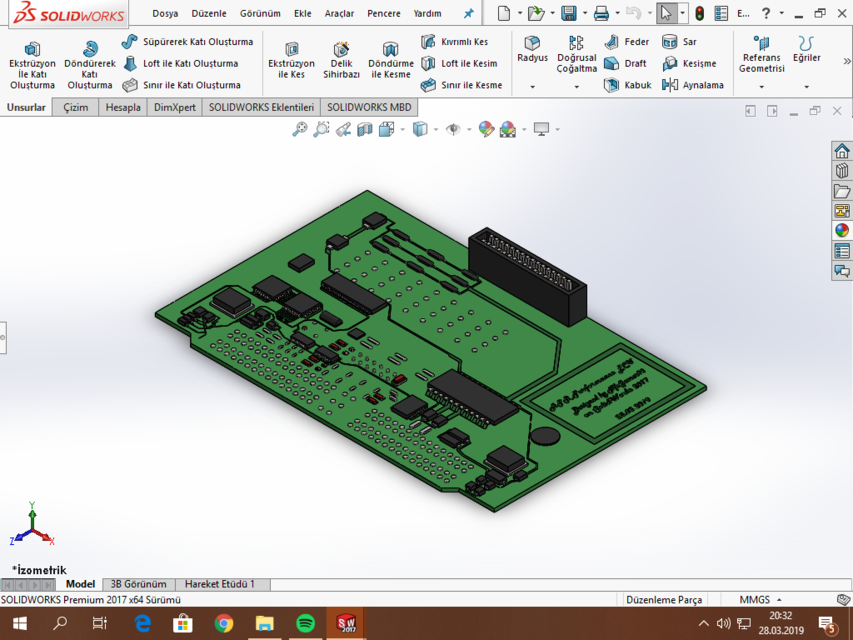853x640 pixels.
Task: Expand the Display Style dropdown
Action: click(434, 130)
